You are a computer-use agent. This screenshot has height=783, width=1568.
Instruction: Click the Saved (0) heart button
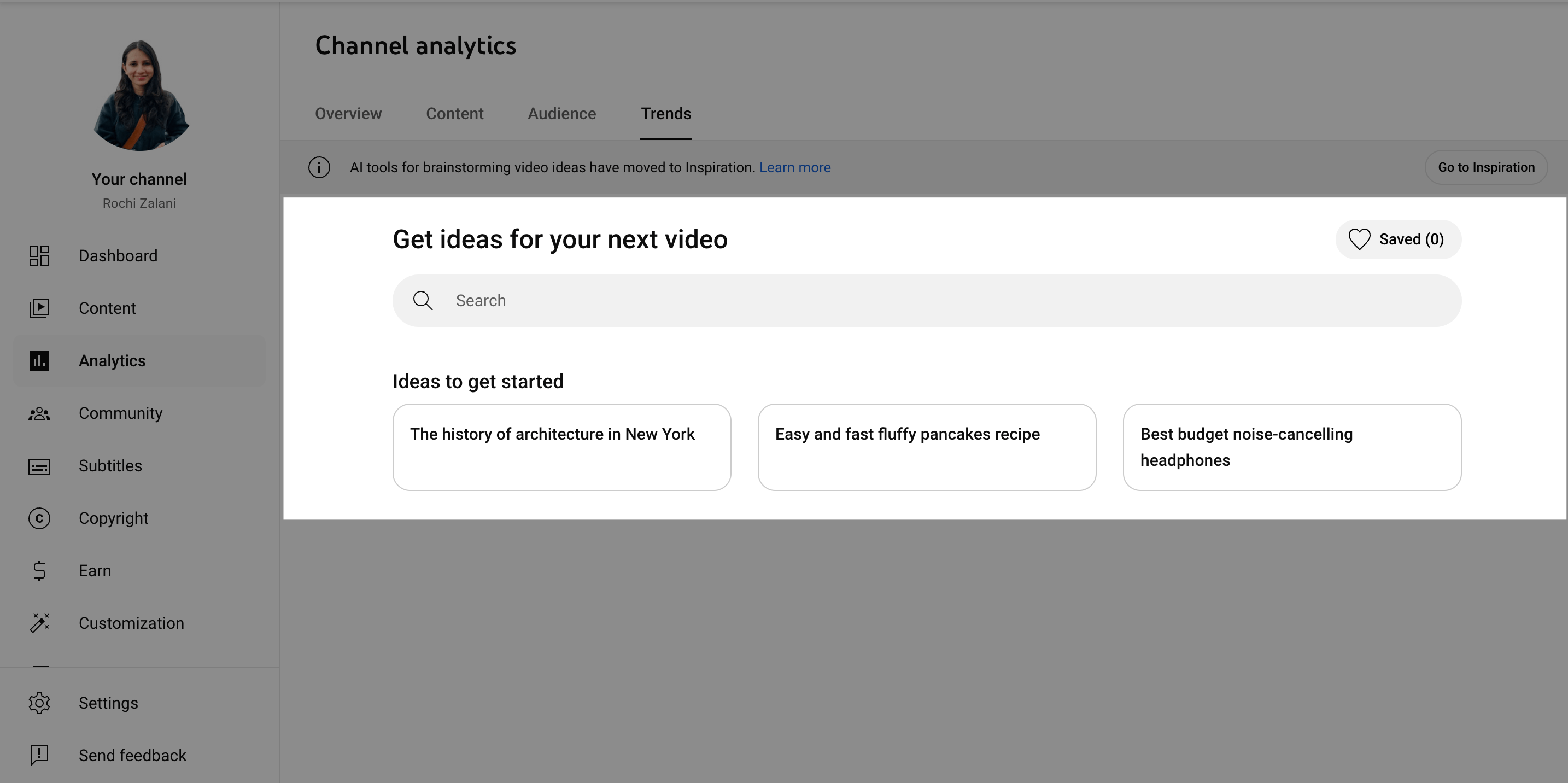[x=1397, y=239]
